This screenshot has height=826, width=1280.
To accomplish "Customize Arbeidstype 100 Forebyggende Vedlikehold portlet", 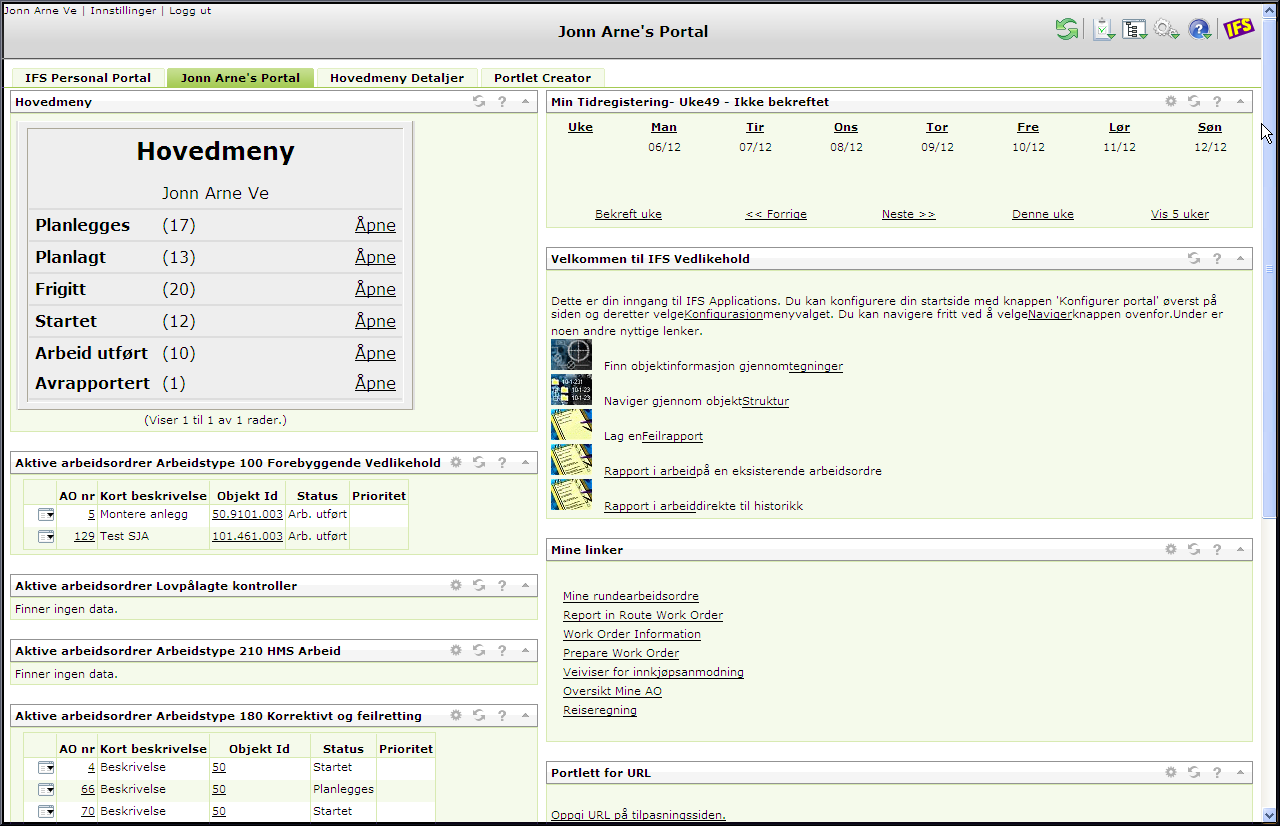I will click(x=456, y=462).
